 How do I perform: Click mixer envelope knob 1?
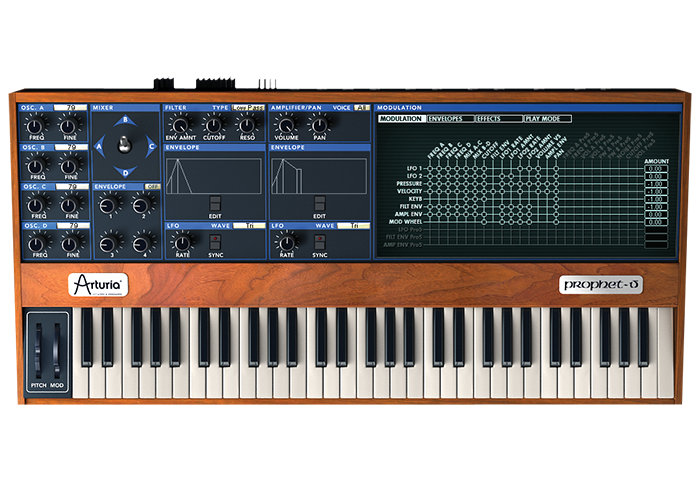point(108,205)
